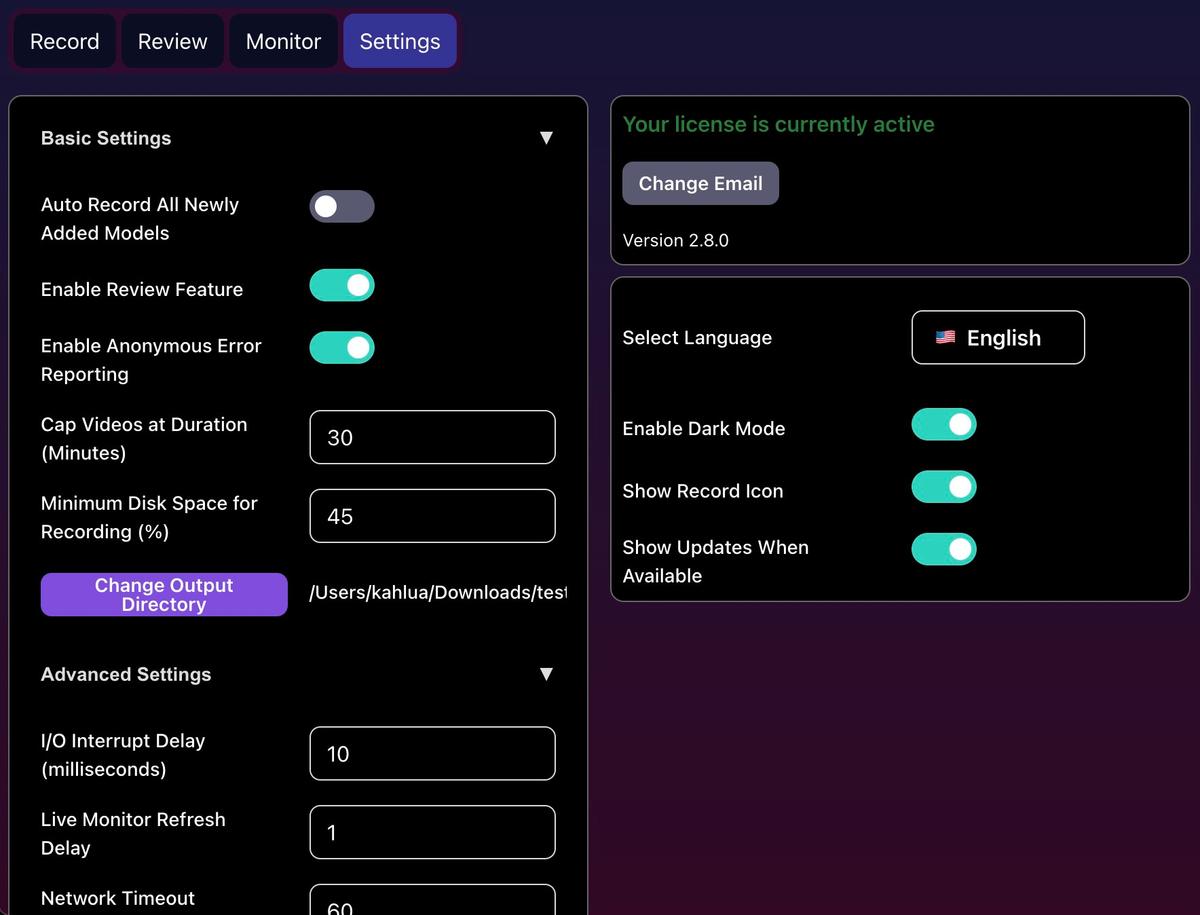Turn off Enable Review Feature switch
Image resolution: width=1200 pixels, height=915 pixels.
[x=342, y=285]
